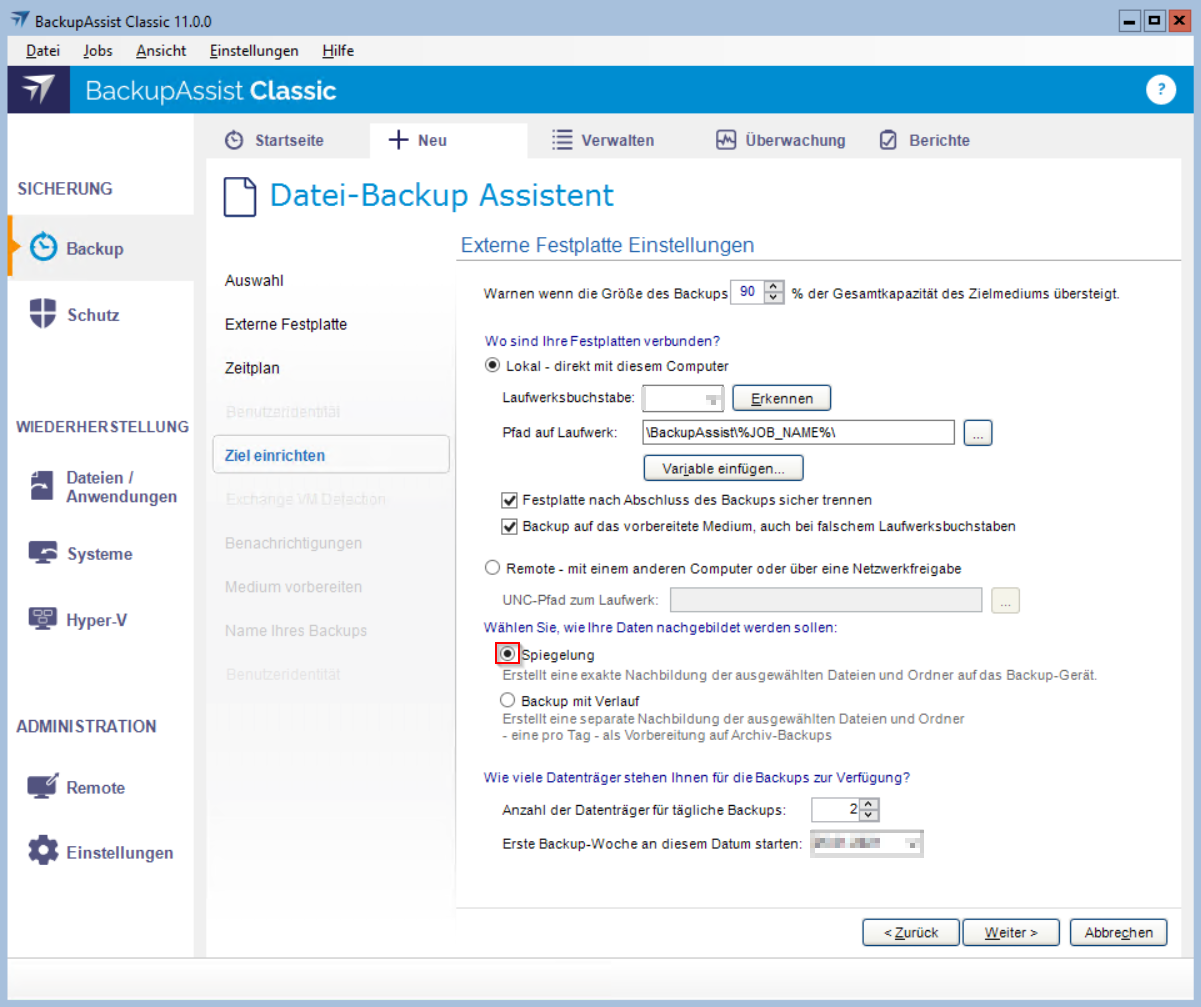Uncheck Festplatte nach Abschluss sicher trennen
Screen dimensions: 1201x1007
pyautogui.click(x=509, y=499)
